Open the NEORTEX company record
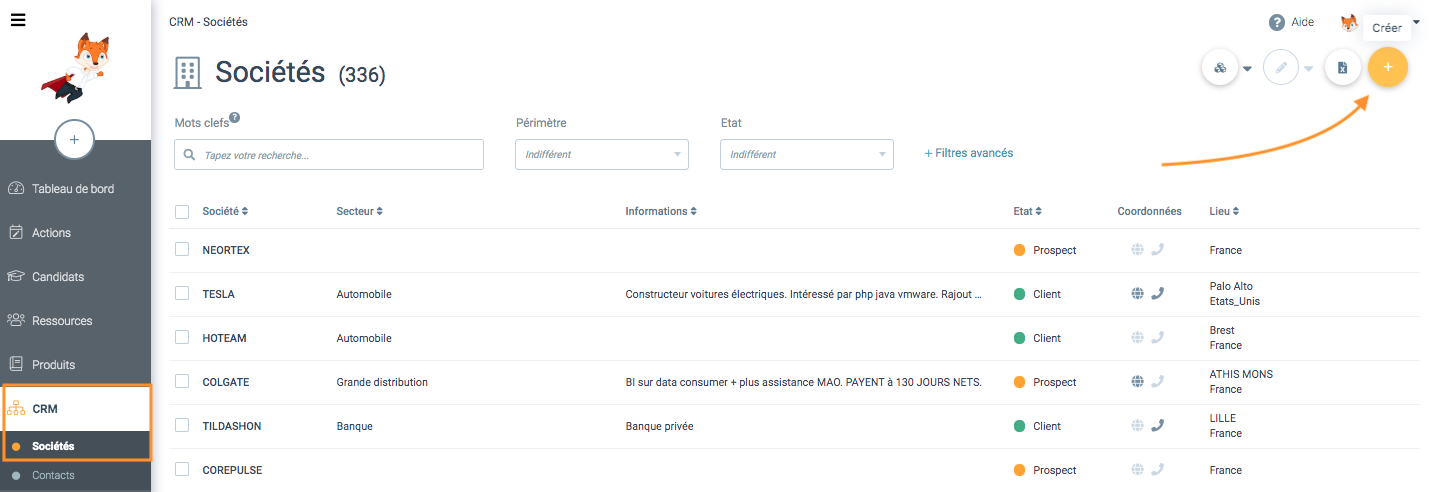1438x492 pixels. point(226,250)
